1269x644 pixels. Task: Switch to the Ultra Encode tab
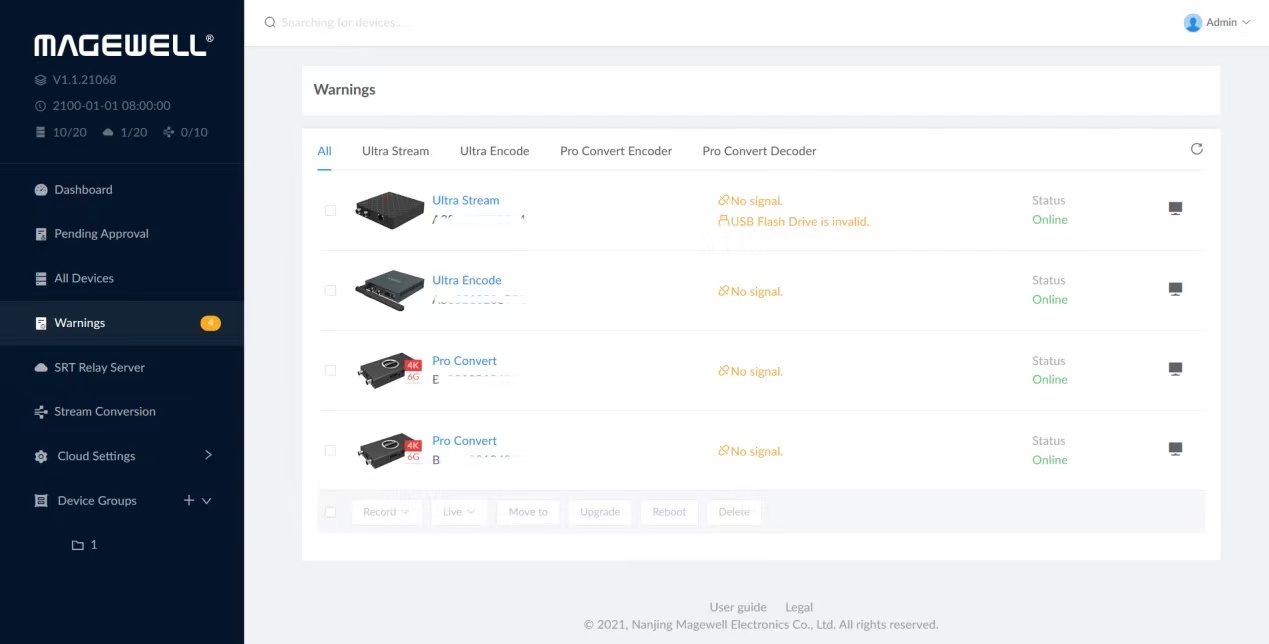[494, 151]
